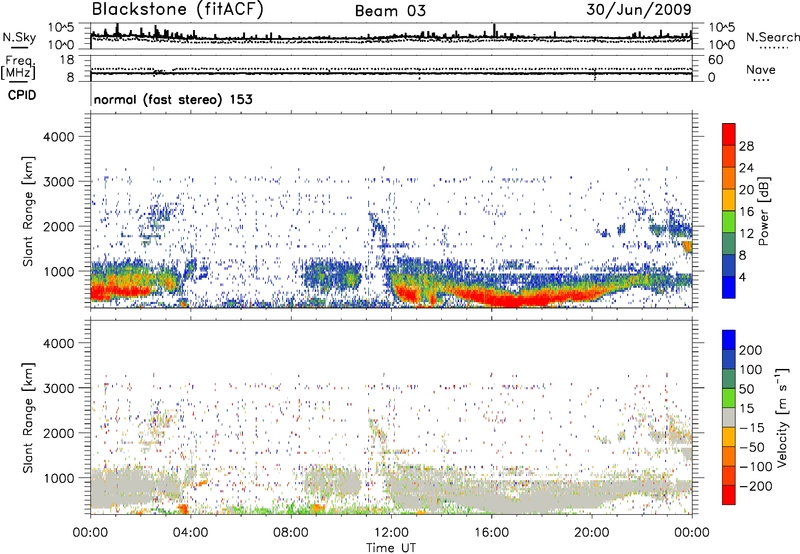The width and height of the screenshot is (800, 554).
Task: Click the '60' tick on the Nave axis
Action: point(715,60)
